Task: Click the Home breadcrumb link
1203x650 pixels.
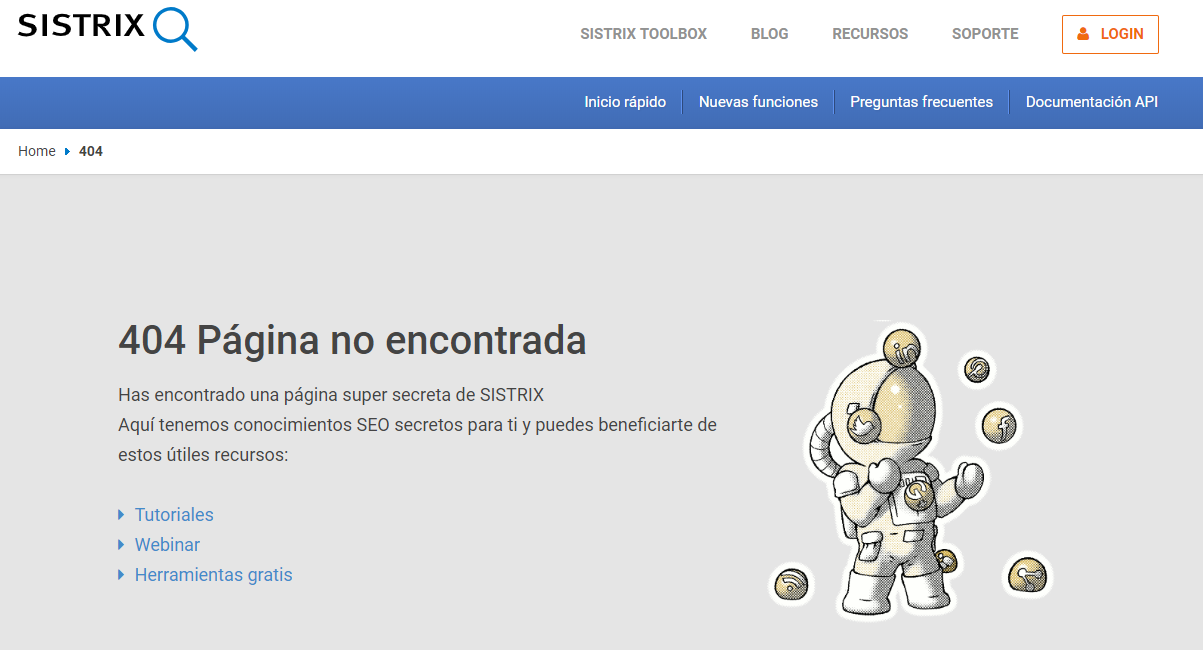Action: [x=37, y=151]
